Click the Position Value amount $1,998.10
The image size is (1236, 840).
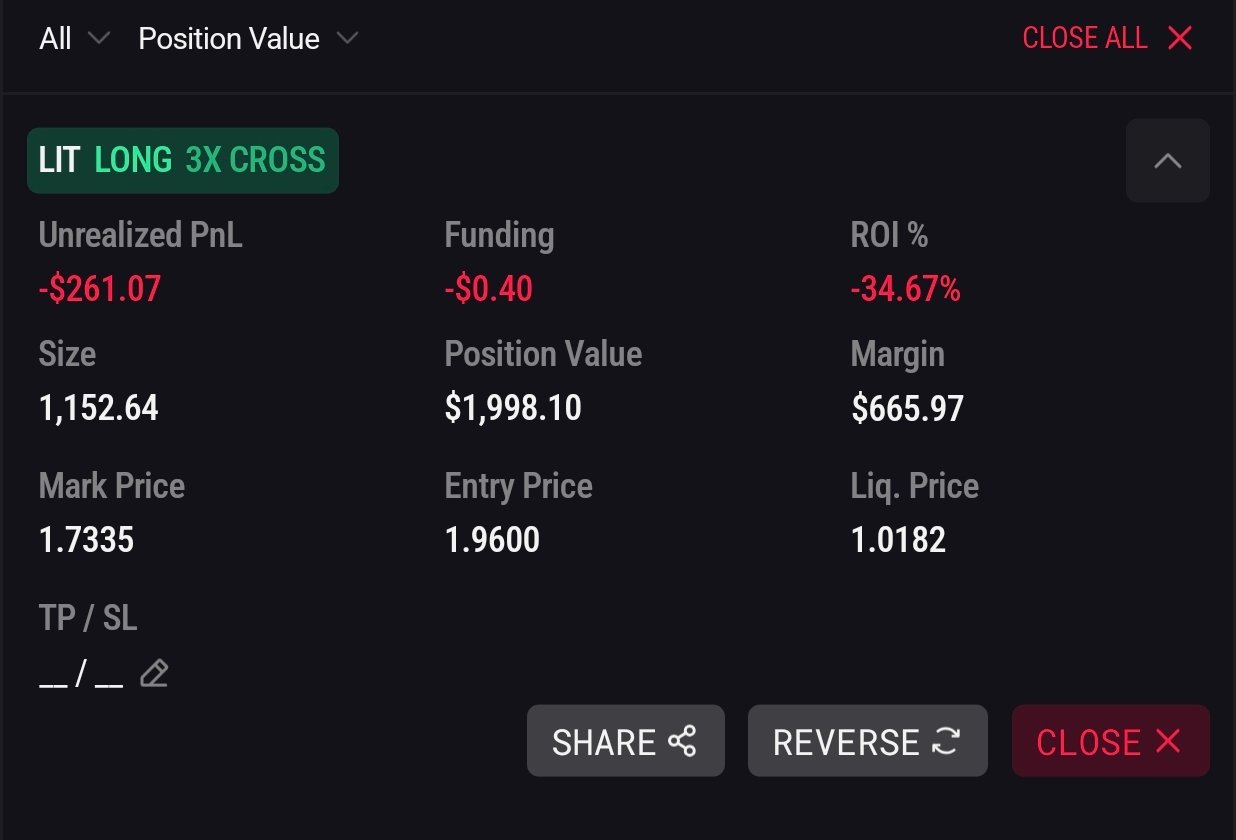[513, 408]
